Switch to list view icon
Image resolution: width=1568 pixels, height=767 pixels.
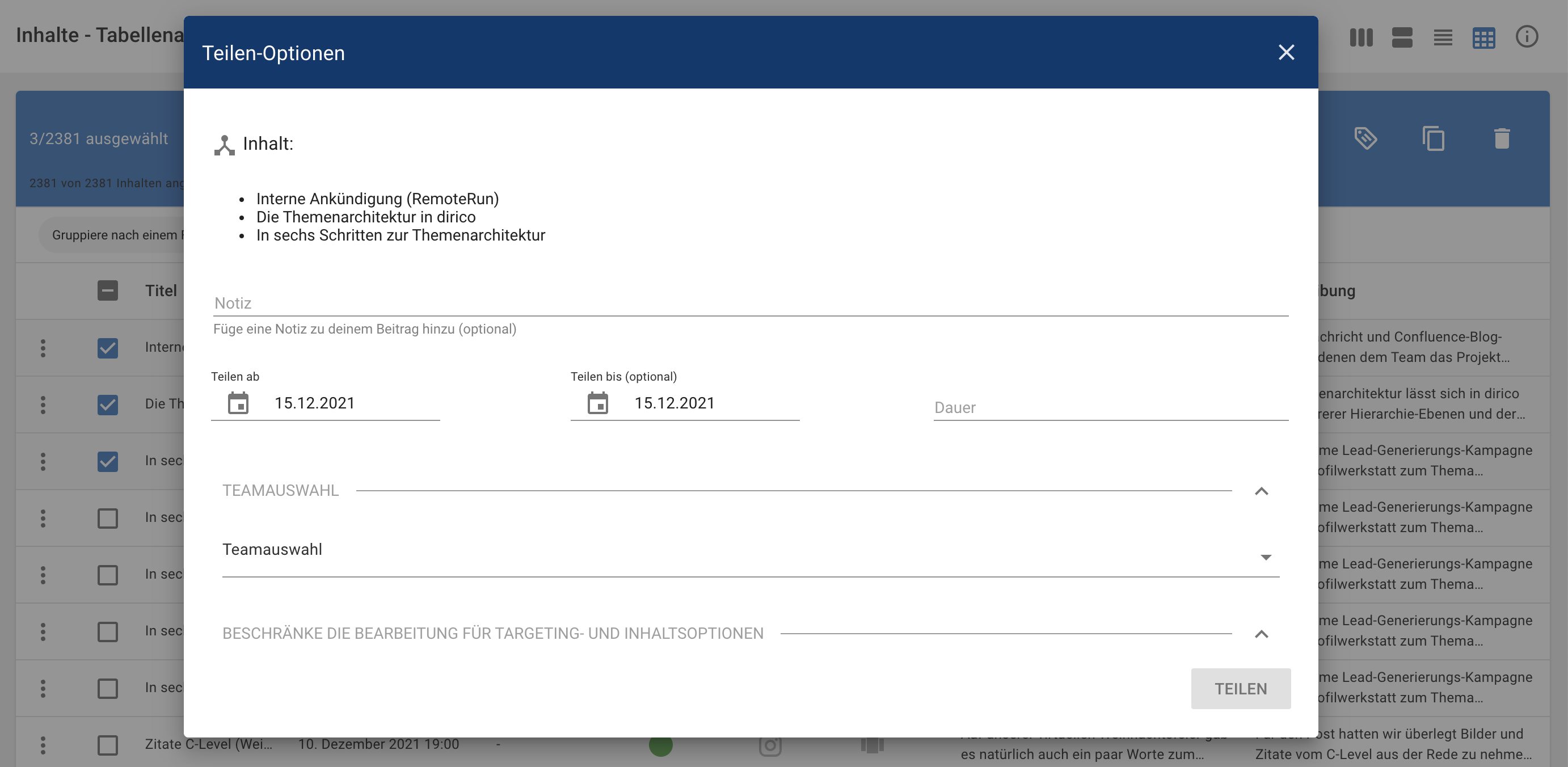tap(1443, 37)
